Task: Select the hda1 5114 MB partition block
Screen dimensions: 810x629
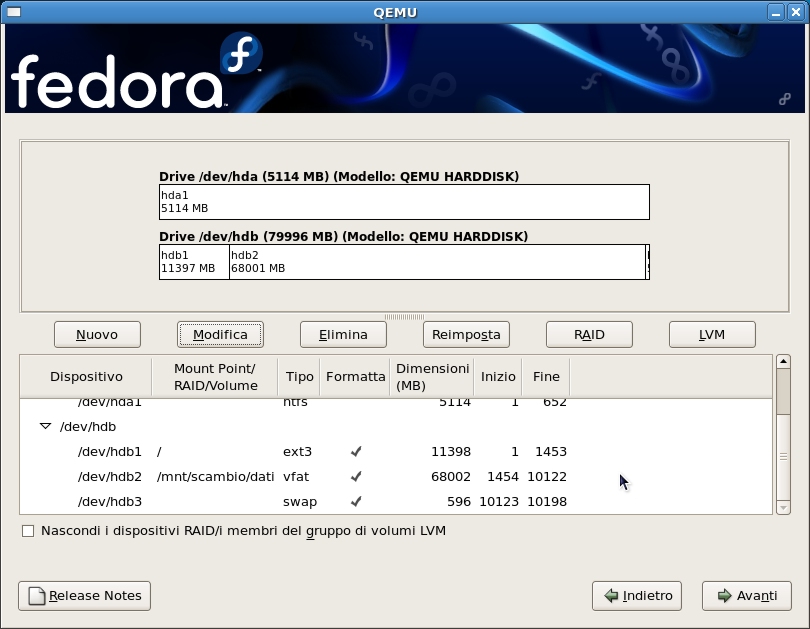Action: [404, 202]
